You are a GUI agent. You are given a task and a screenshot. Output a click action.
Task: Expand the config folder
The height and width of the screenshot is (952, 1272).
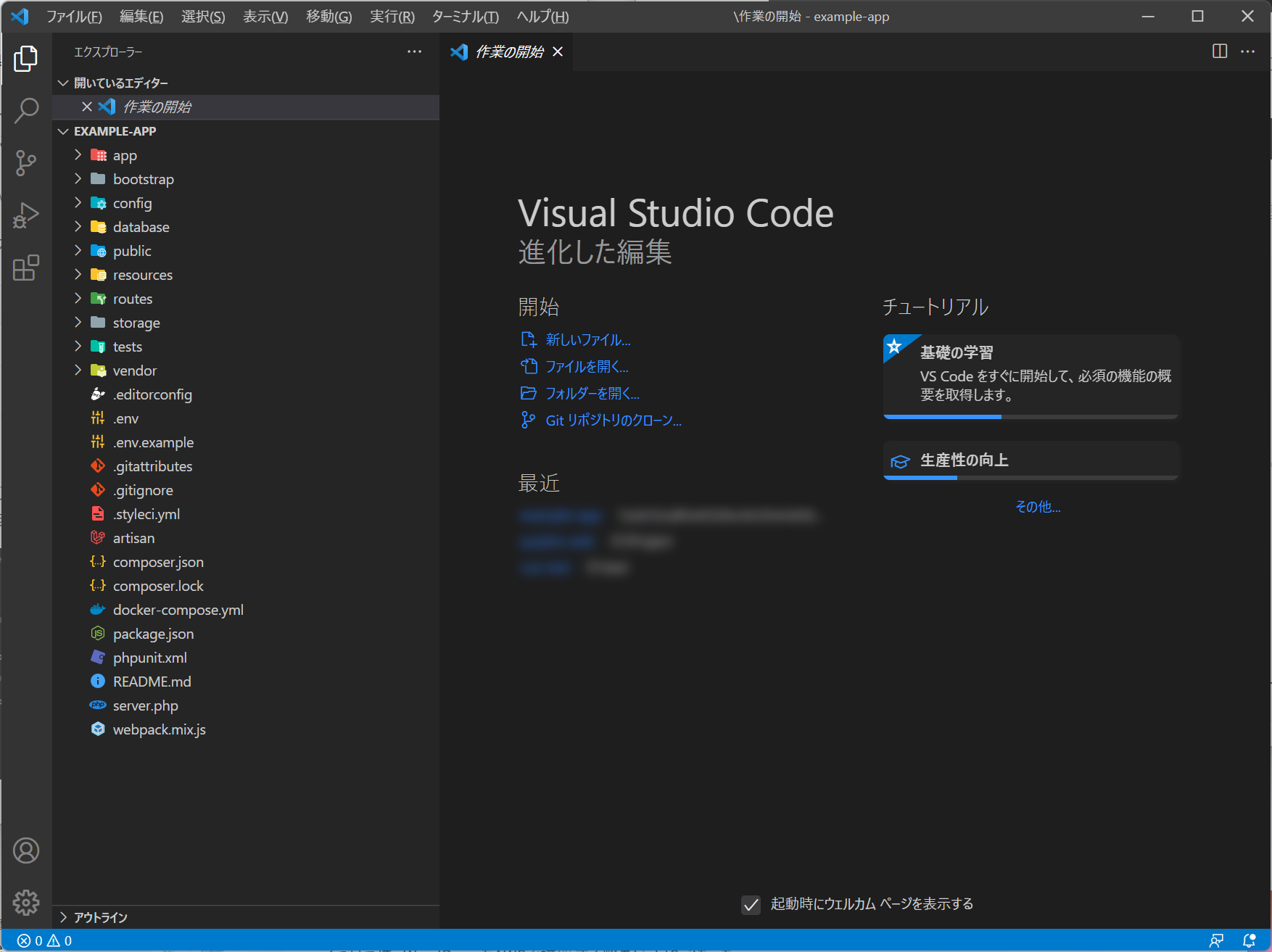pyautogui.click(x=78, y=203)
